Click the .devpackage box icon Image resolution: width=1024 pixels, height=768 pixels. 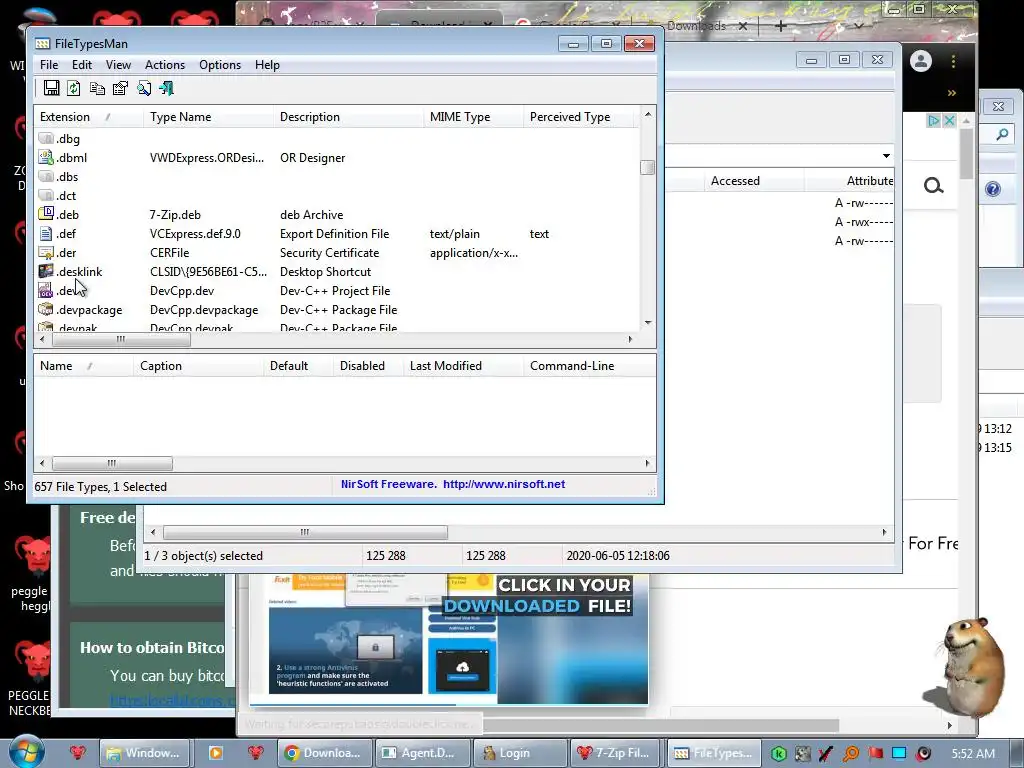click(46, 310)
